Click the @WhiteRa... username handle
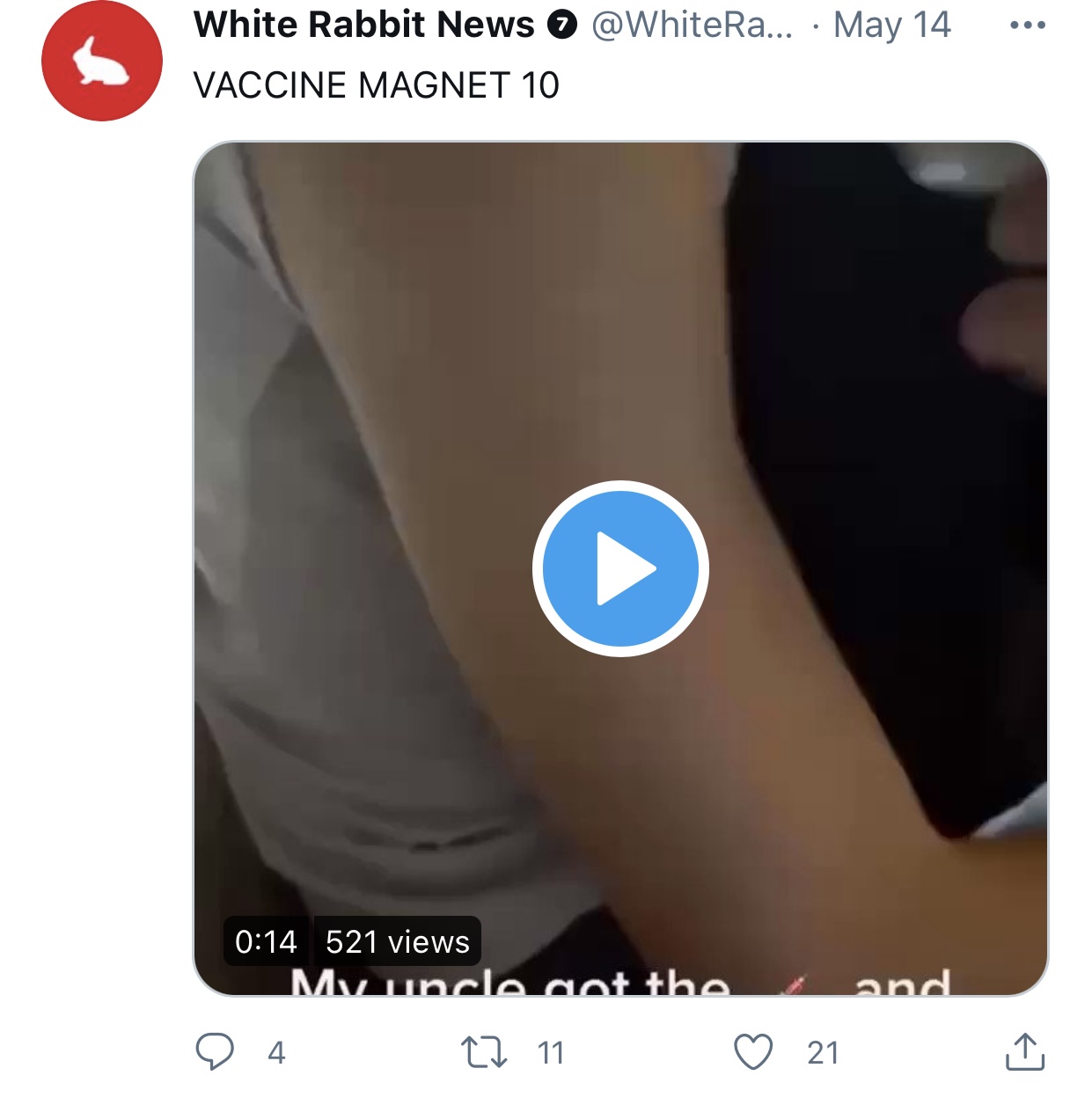This screenshot has height=1112, width=1092. click(x=693, y=25)
